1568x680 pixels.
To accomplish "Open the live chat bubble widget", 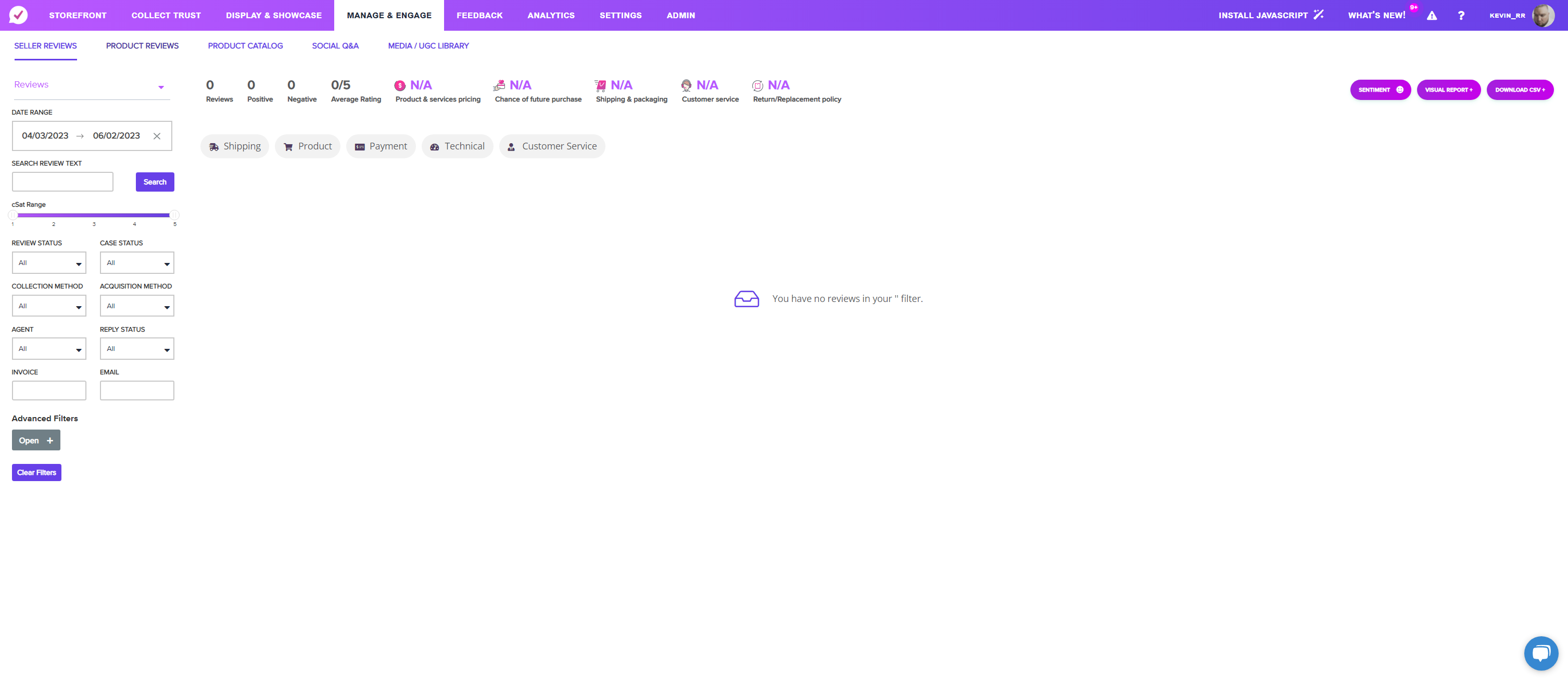I will (x=1540, y=652).
